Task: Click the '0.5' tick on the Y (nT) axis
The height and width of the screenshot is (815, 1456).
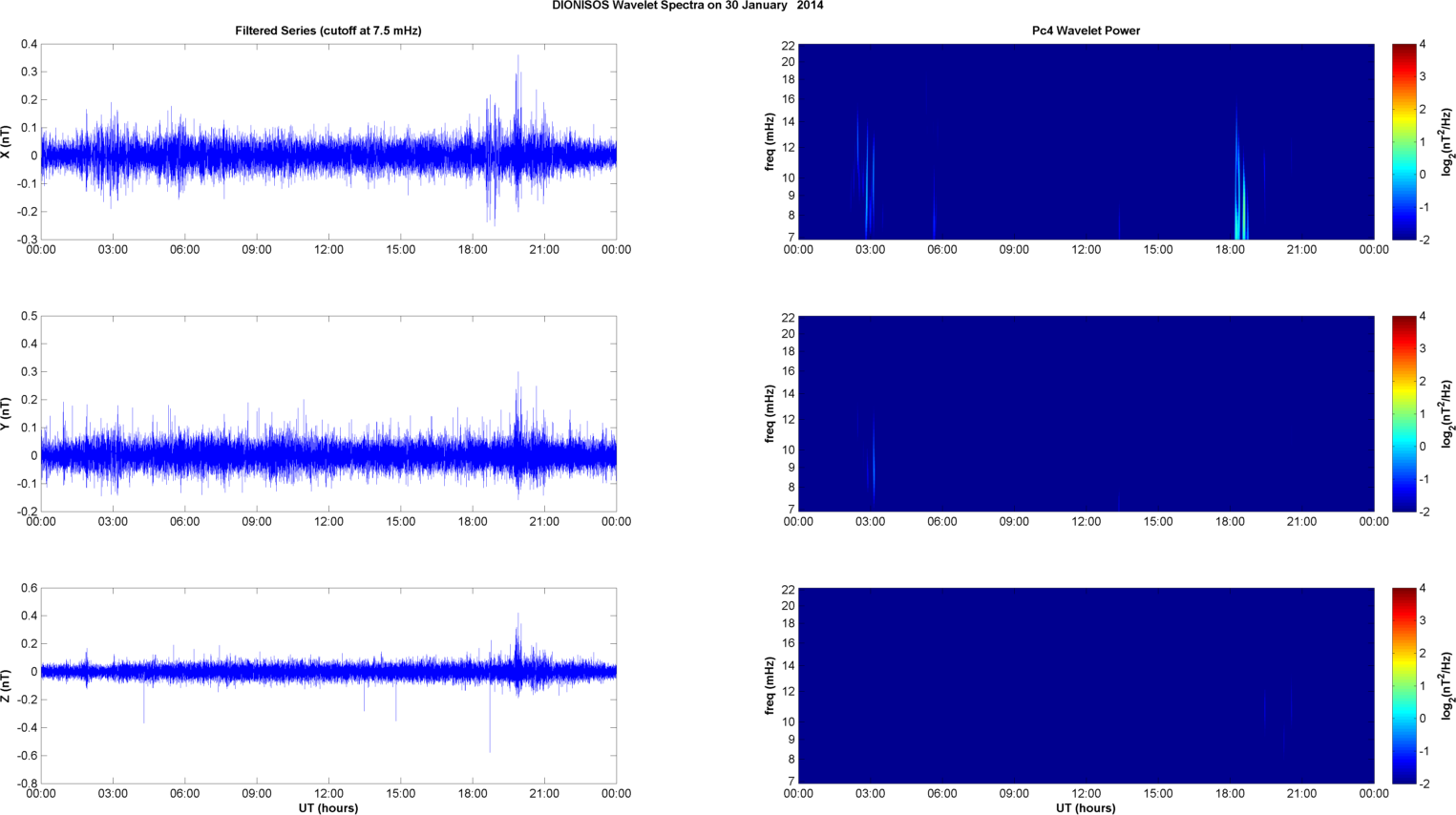Action: coord(30,316)
